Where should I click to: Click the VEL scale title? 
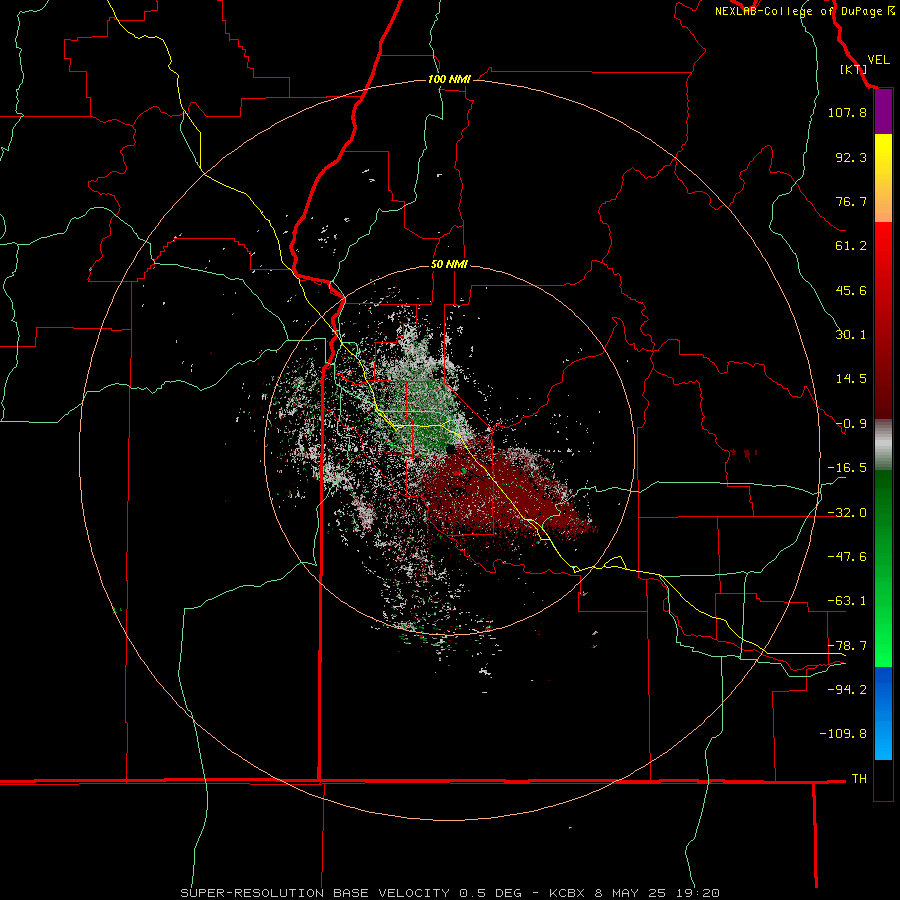[878, 60]
